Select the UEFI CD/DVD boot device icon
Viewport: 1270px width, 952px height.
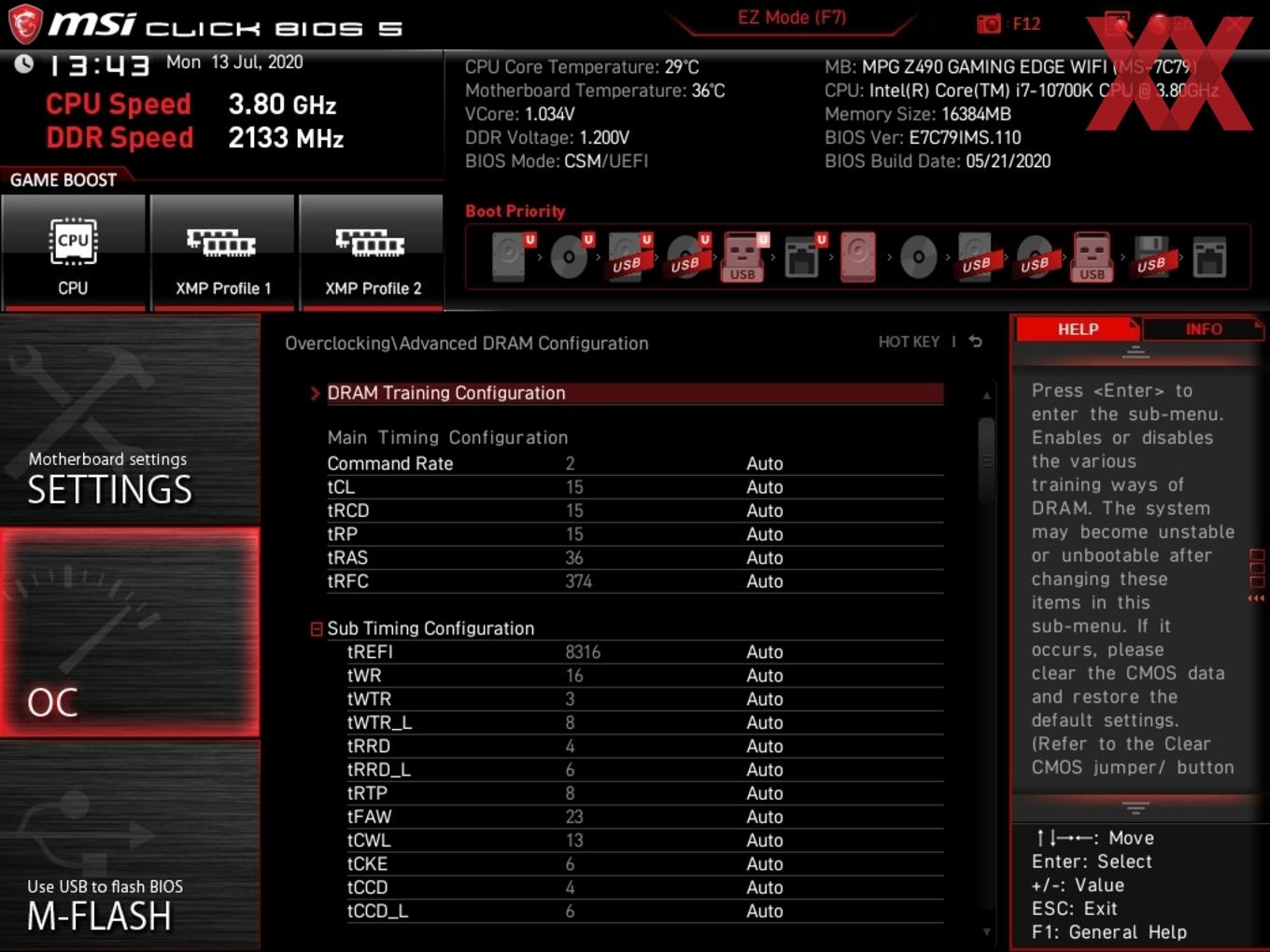pyautogui.click(x=571, y=257)
